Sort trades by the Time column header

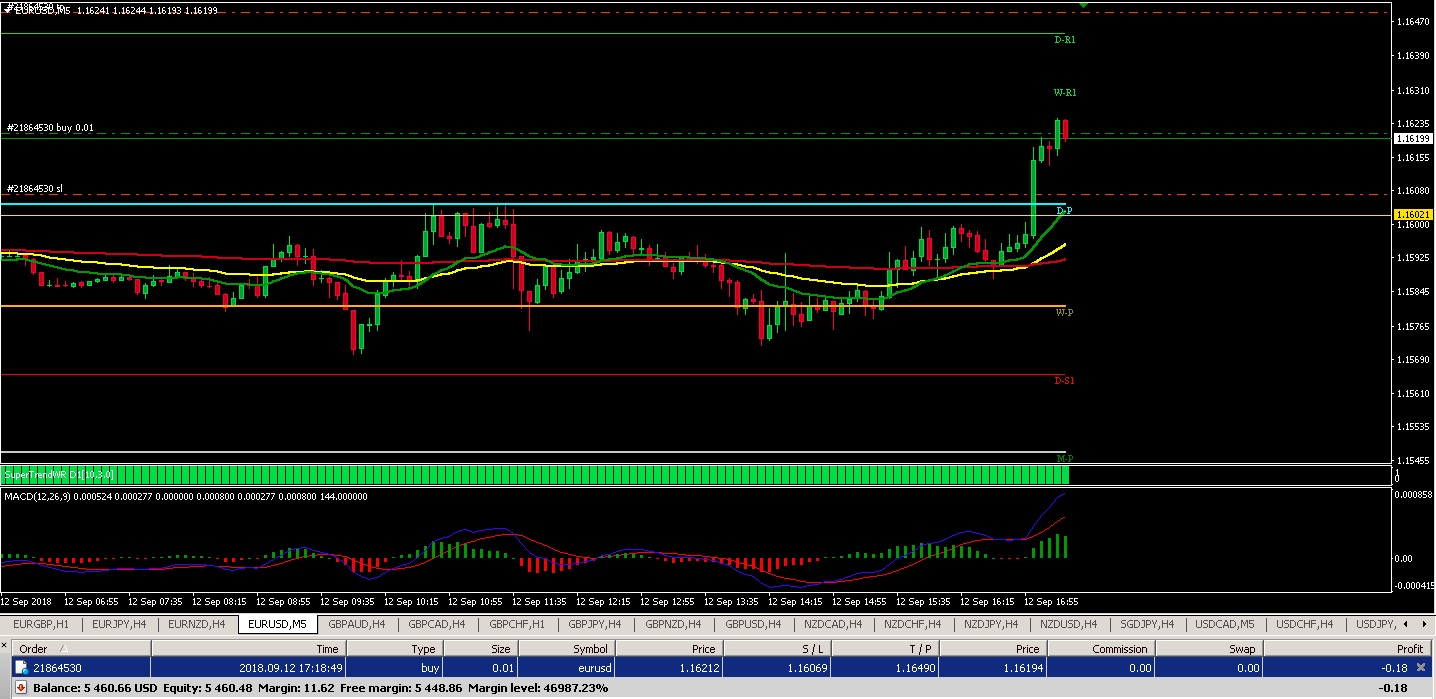[x=247, y=649]
